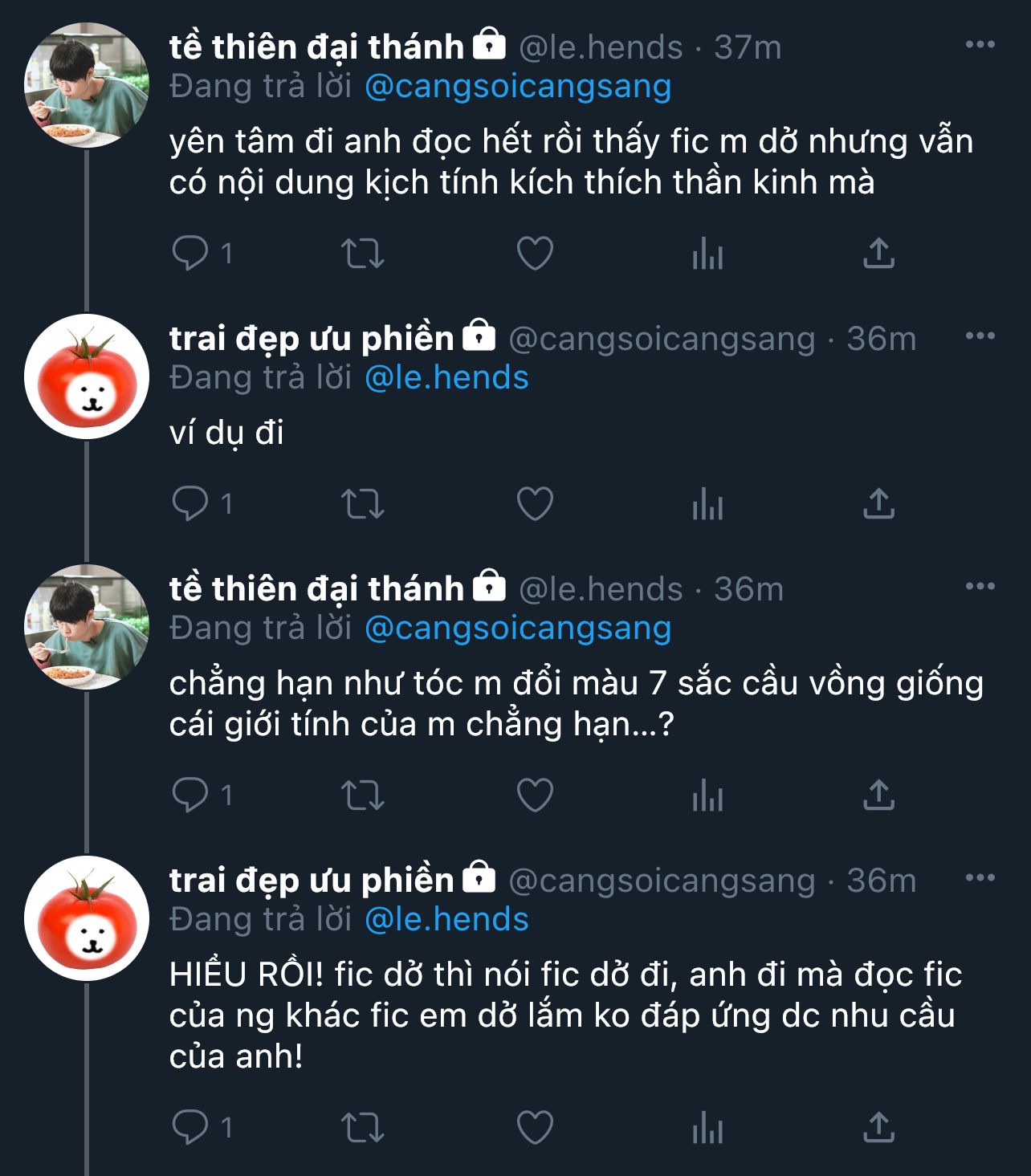
Task: Open tề thiên đại thánh avatar on first tweet
Action: click(87, 85)
